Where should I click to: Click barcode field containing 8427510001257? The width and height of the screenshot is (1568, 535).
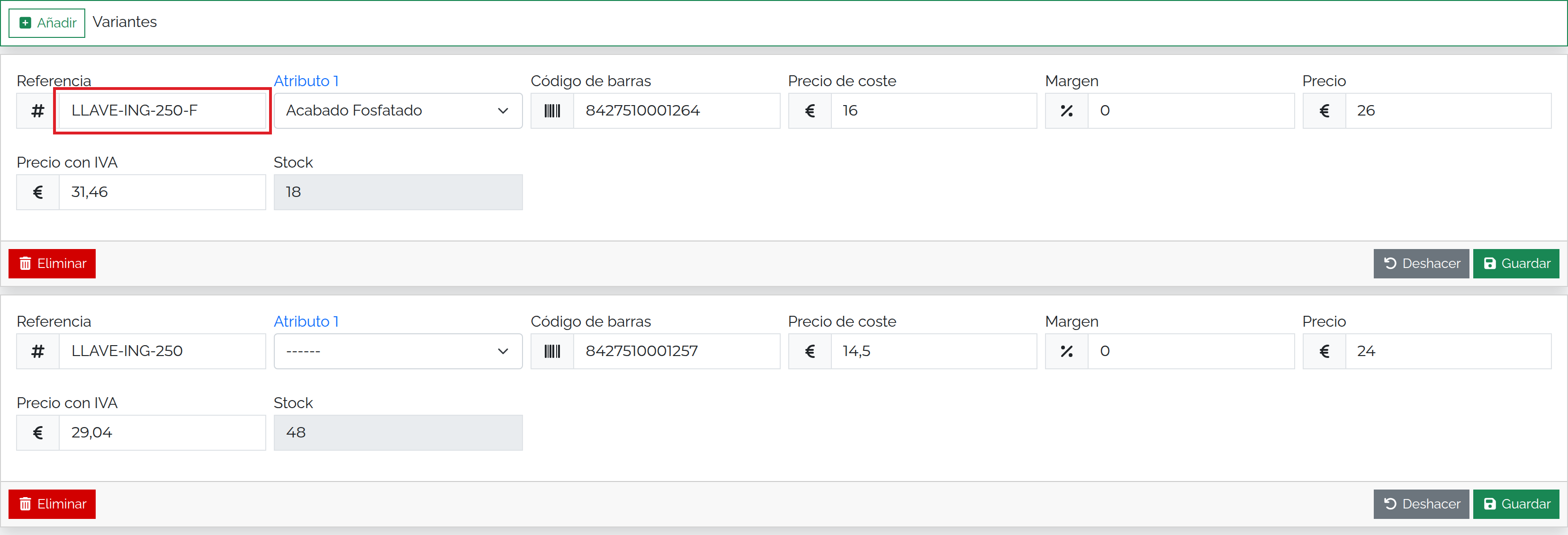coord(677,351)
